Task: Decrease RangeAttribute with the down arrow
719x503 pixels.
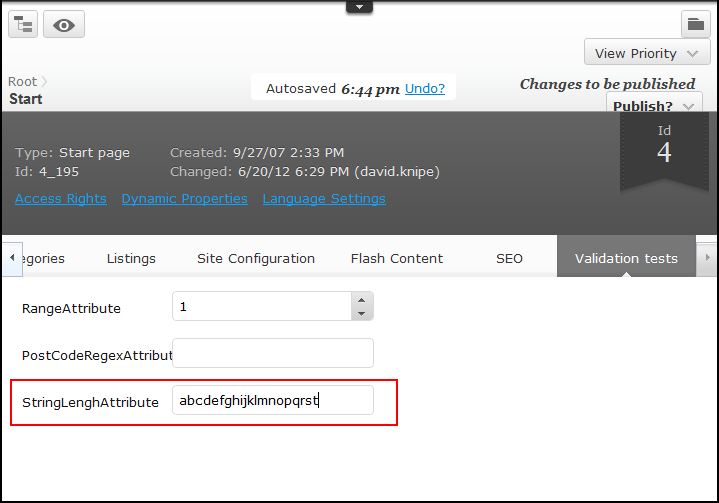Action: tap(362, 314)
